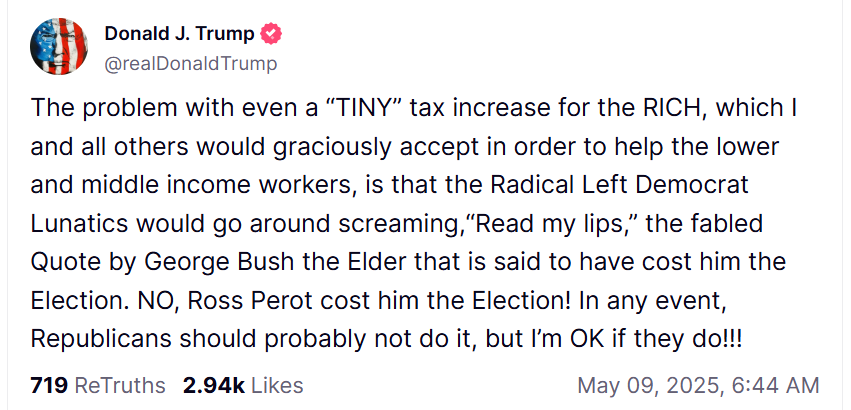Open the Donald J. Trump display name
The width and height of the screenshot is (851, 410).
point(180,34)
